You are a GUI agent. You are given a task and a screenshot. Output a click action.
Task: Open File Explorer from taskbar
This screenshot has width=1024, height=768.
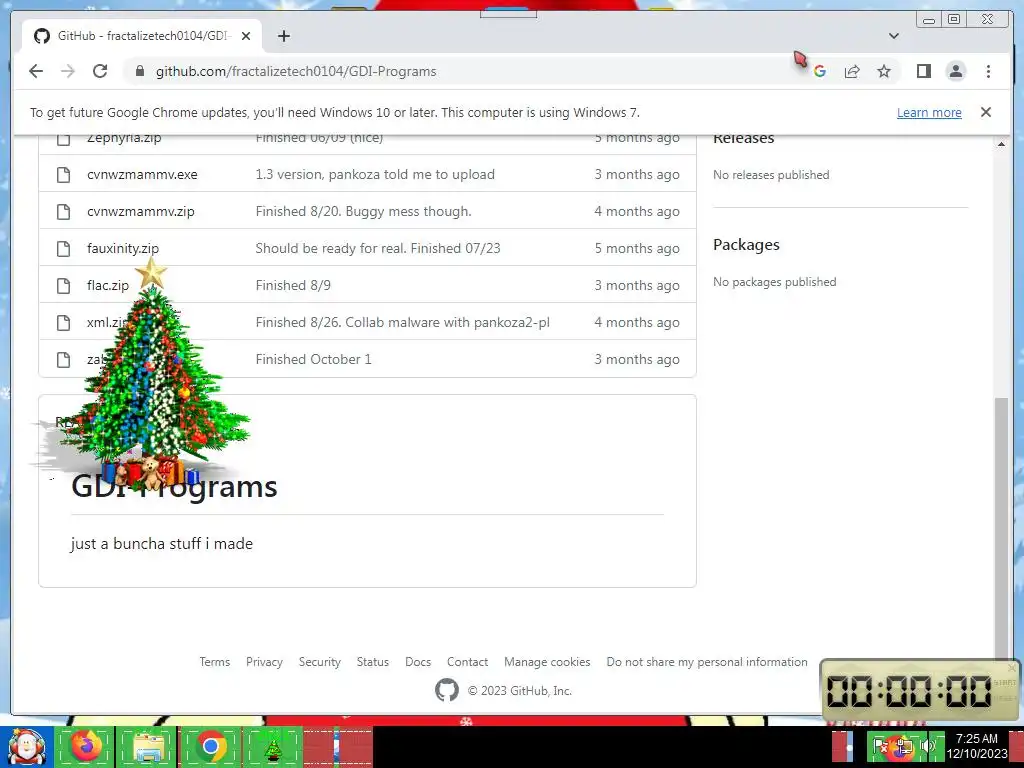pyautogui.click(x=148, y=746)
